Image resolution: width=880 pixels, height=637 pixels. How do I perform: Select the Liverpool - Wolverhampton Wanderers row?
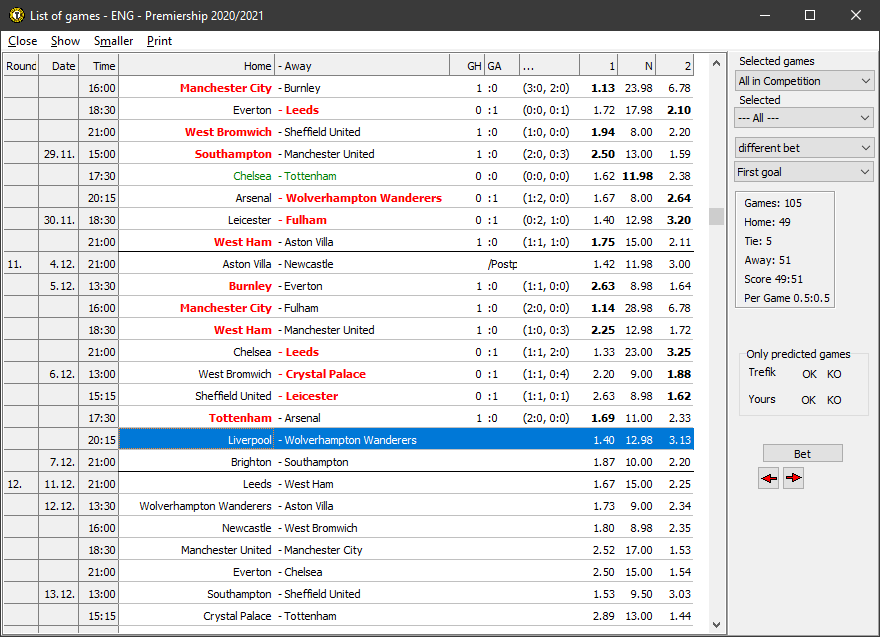405,440
